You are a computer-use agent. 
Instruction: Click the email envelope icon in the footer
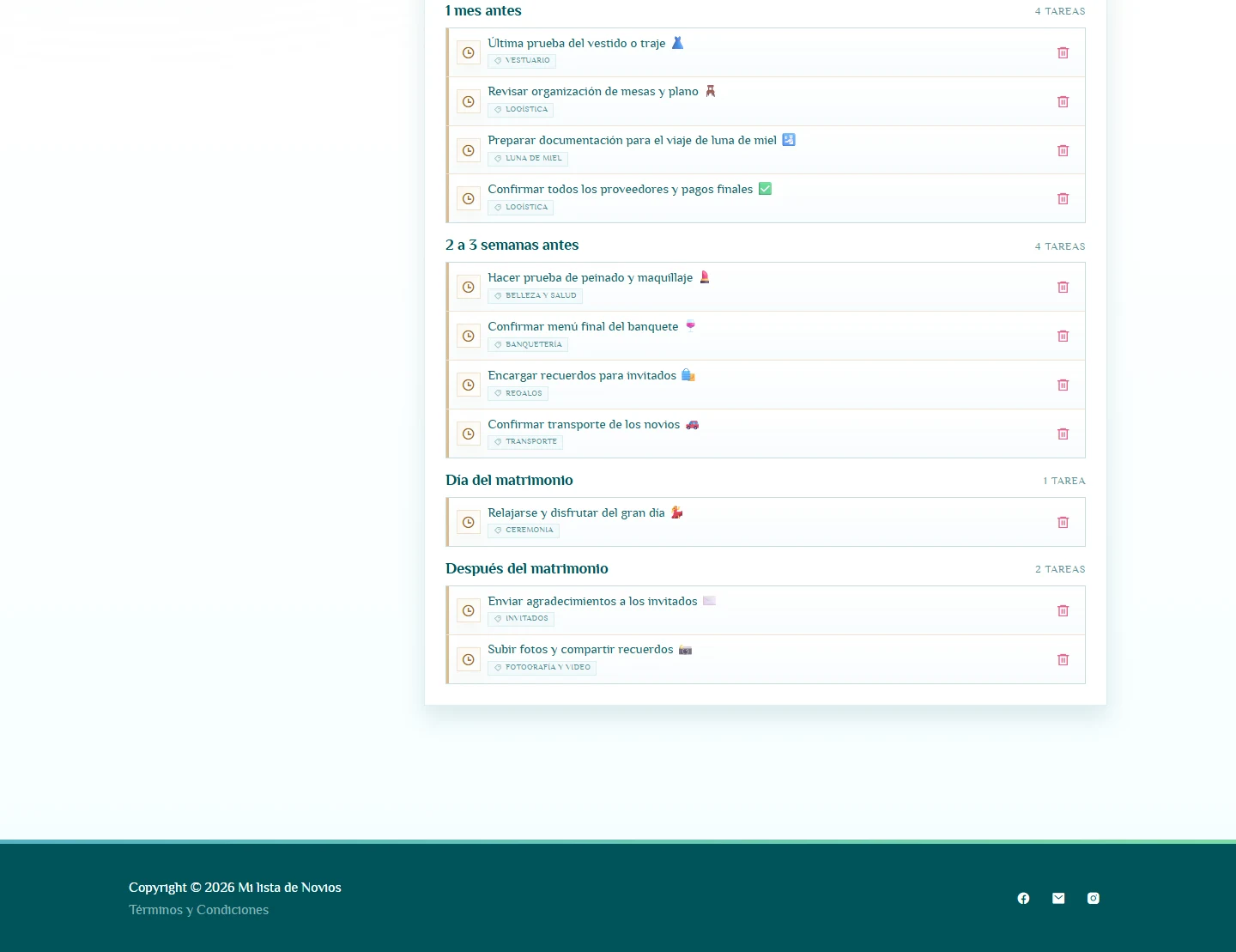click(1058, 899)
